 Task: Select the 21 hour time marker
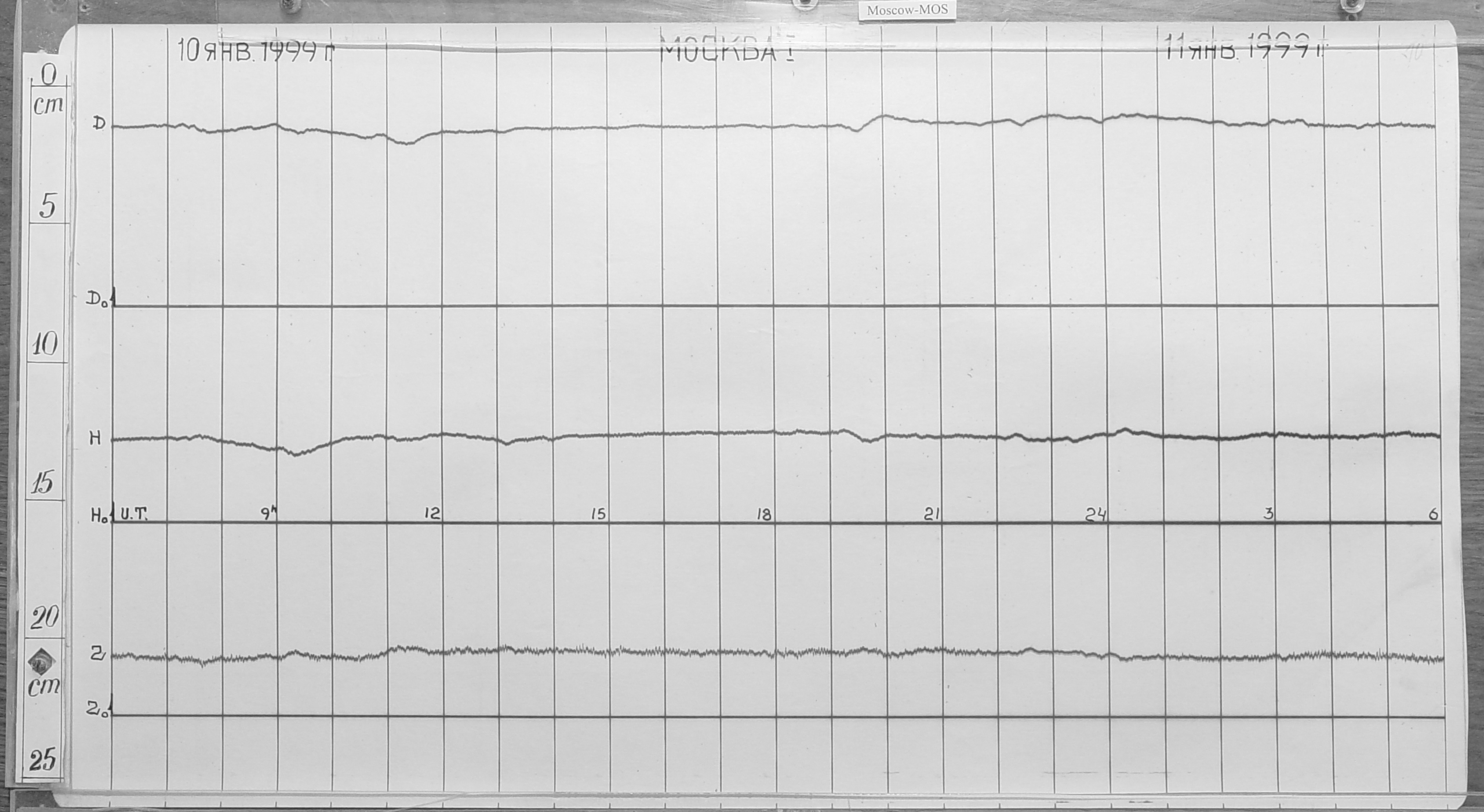931,515
